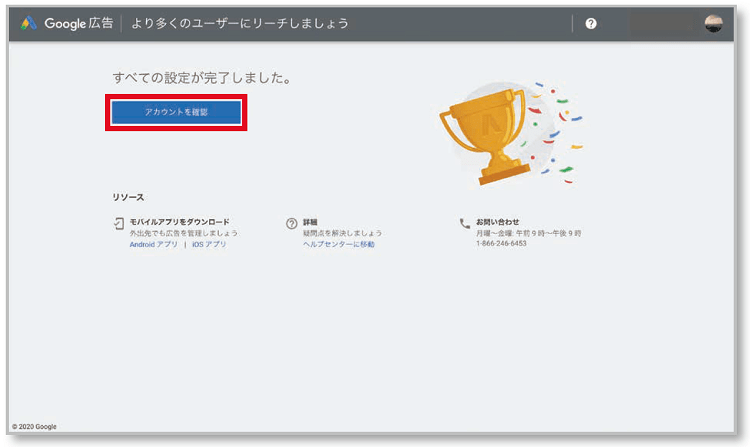The image size is (750, 447).
Task: Click the Google Ads logo icon
Action: 31,23
